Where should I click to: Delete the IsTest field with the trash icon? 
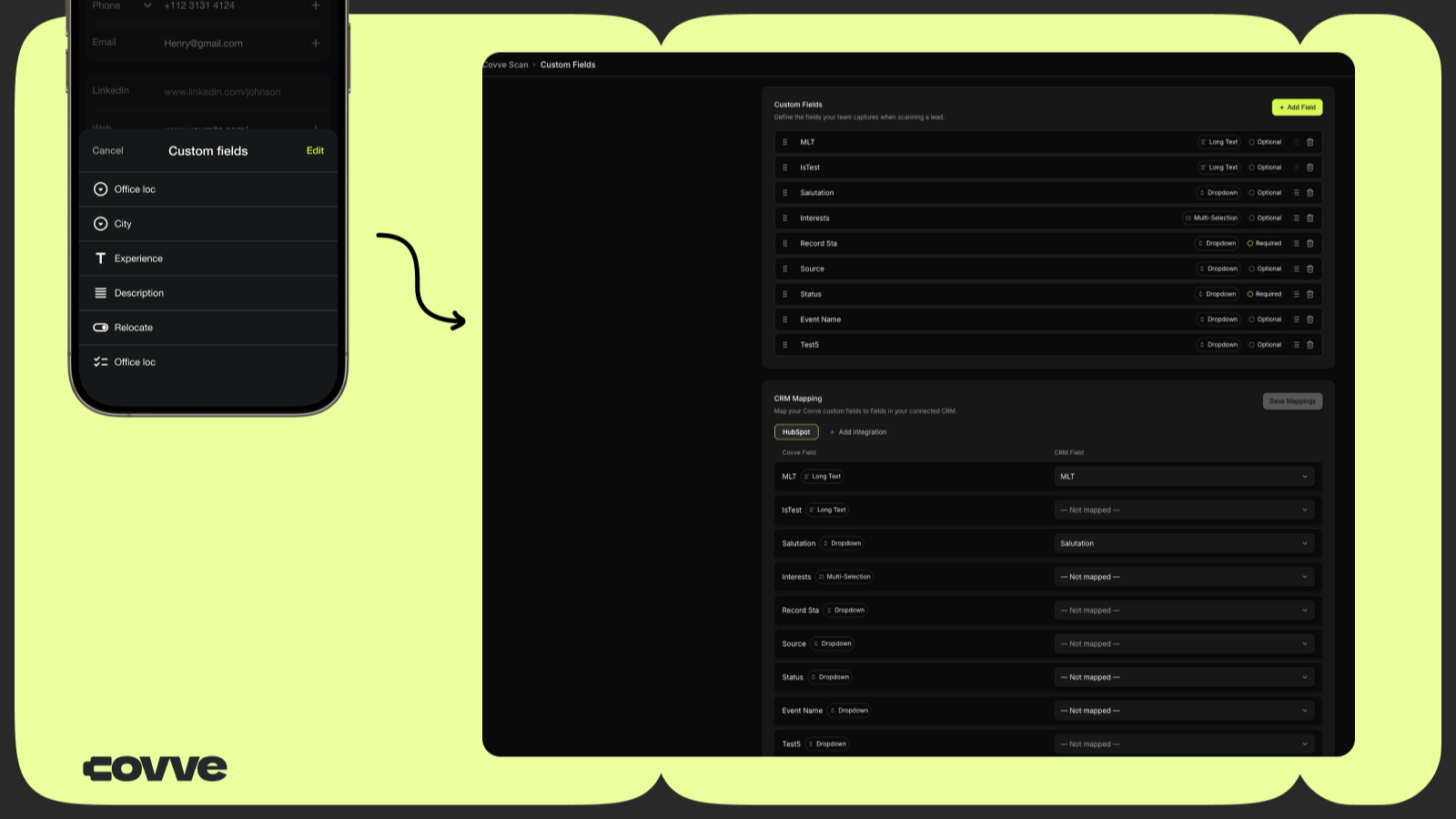coord(1310,167)
